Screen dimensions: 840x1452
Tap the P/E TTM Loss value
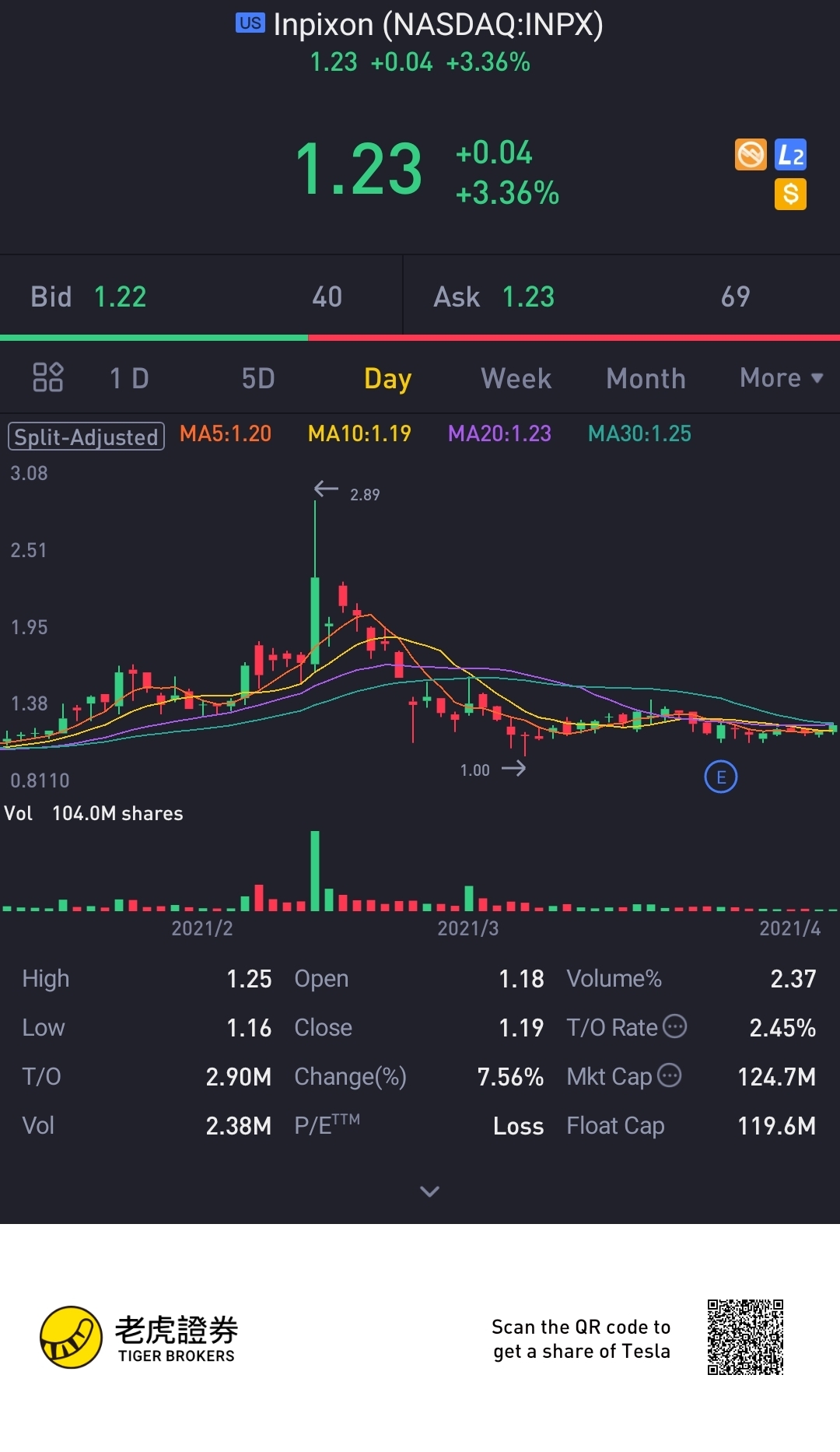pyautogui.click(x=518, y=1125)
